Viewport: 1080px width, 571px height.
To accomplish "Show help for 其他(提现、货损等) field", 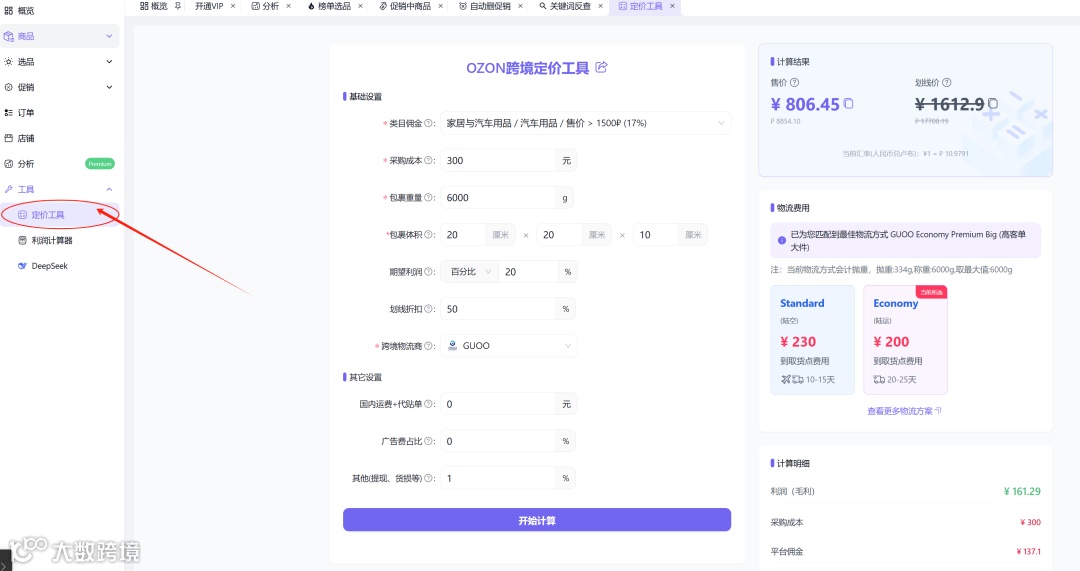I will click(x=428, y=478).
